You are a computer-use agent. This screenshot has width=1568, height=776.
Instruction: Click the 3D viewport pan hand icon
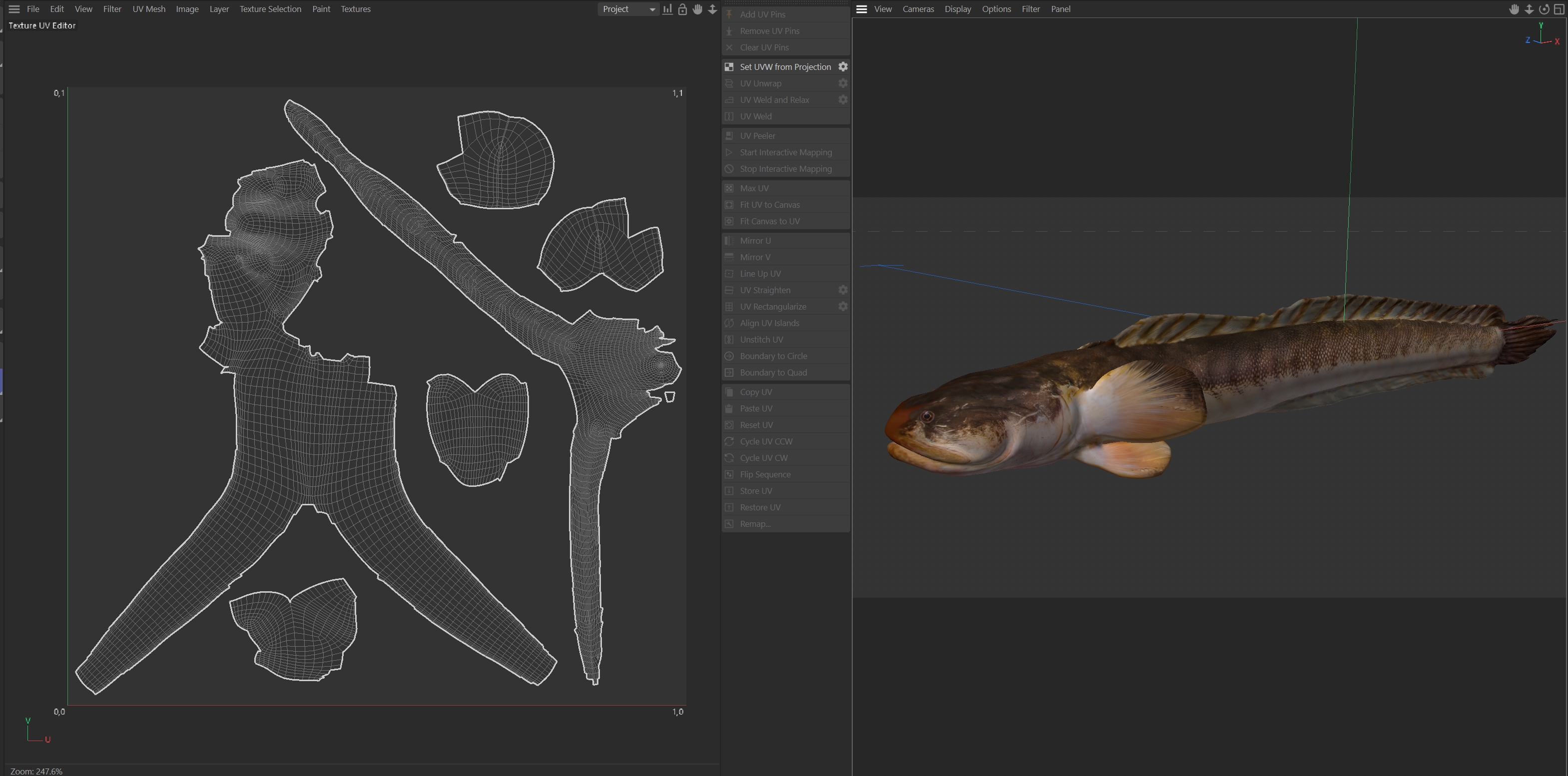[1514, 9]
